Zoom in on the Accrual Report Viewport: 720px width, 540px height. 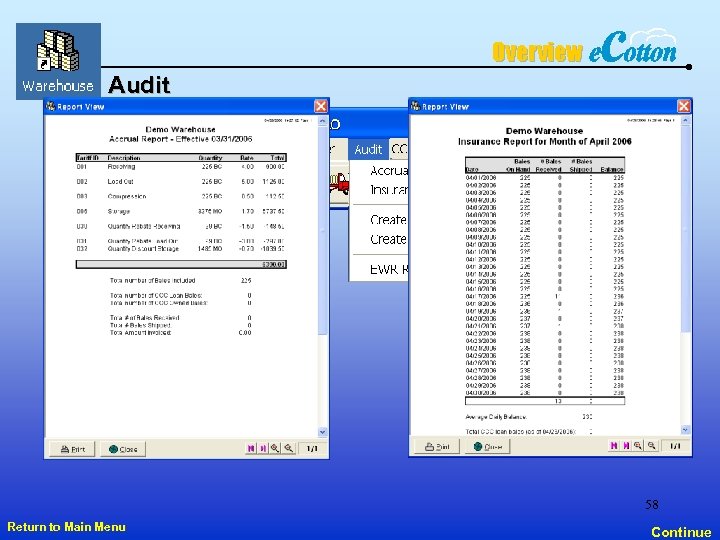[x=275, y=448]
